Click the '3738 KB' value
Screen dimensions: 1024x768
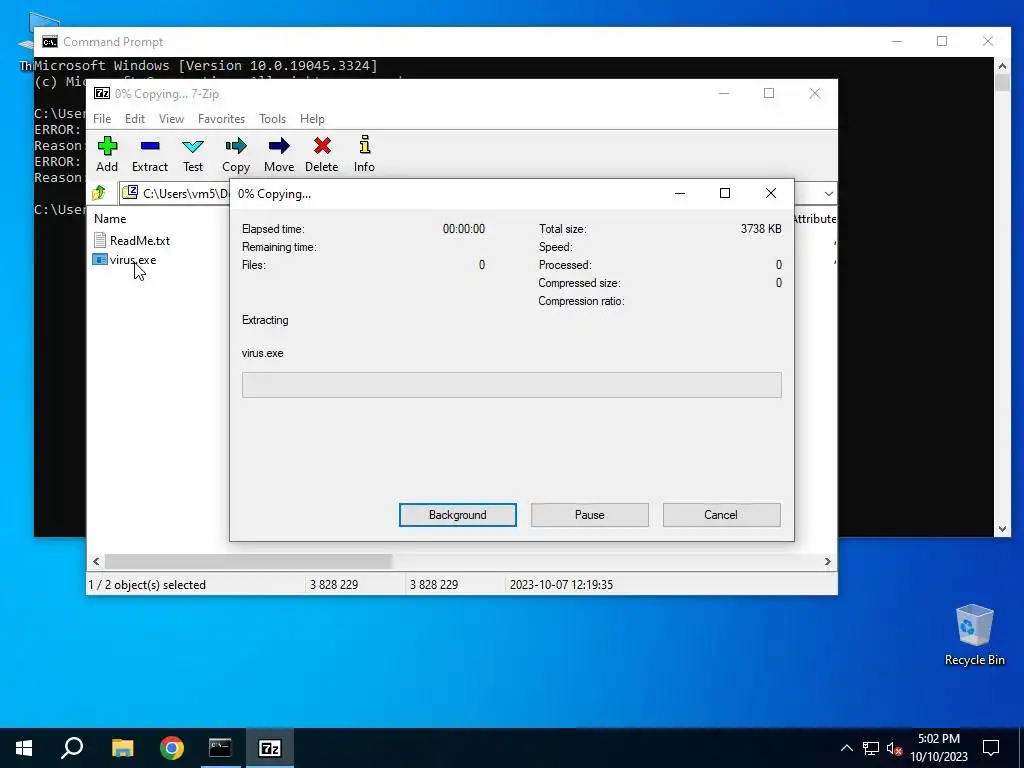coord(761,229)
